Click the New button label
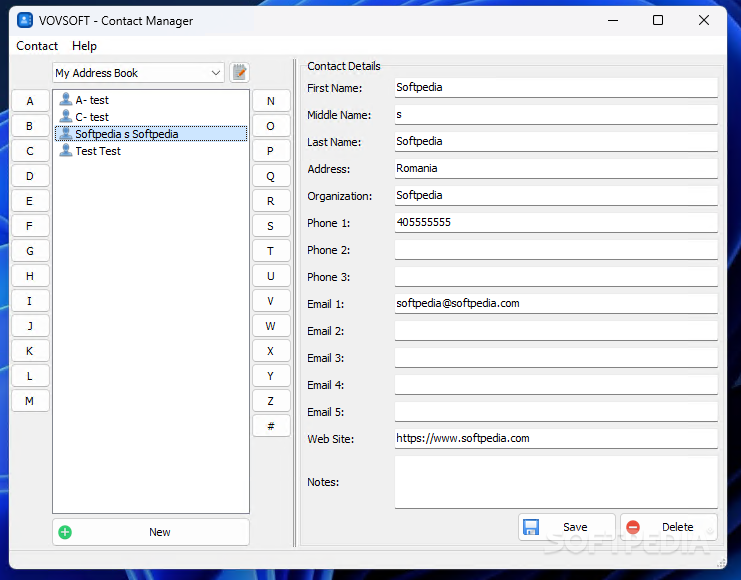Image resolution: width=741 pixels, height=580 pixels. (x=160, y=532)
